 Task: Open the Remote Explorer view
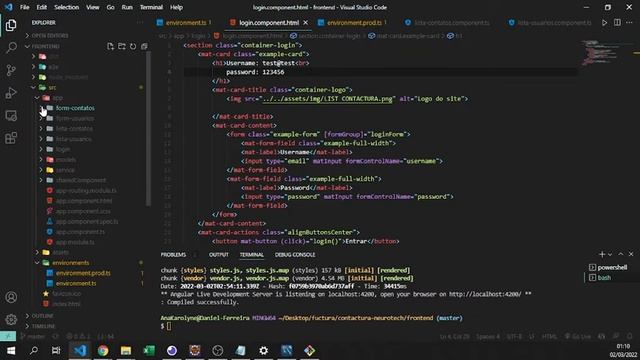point(11,116)
